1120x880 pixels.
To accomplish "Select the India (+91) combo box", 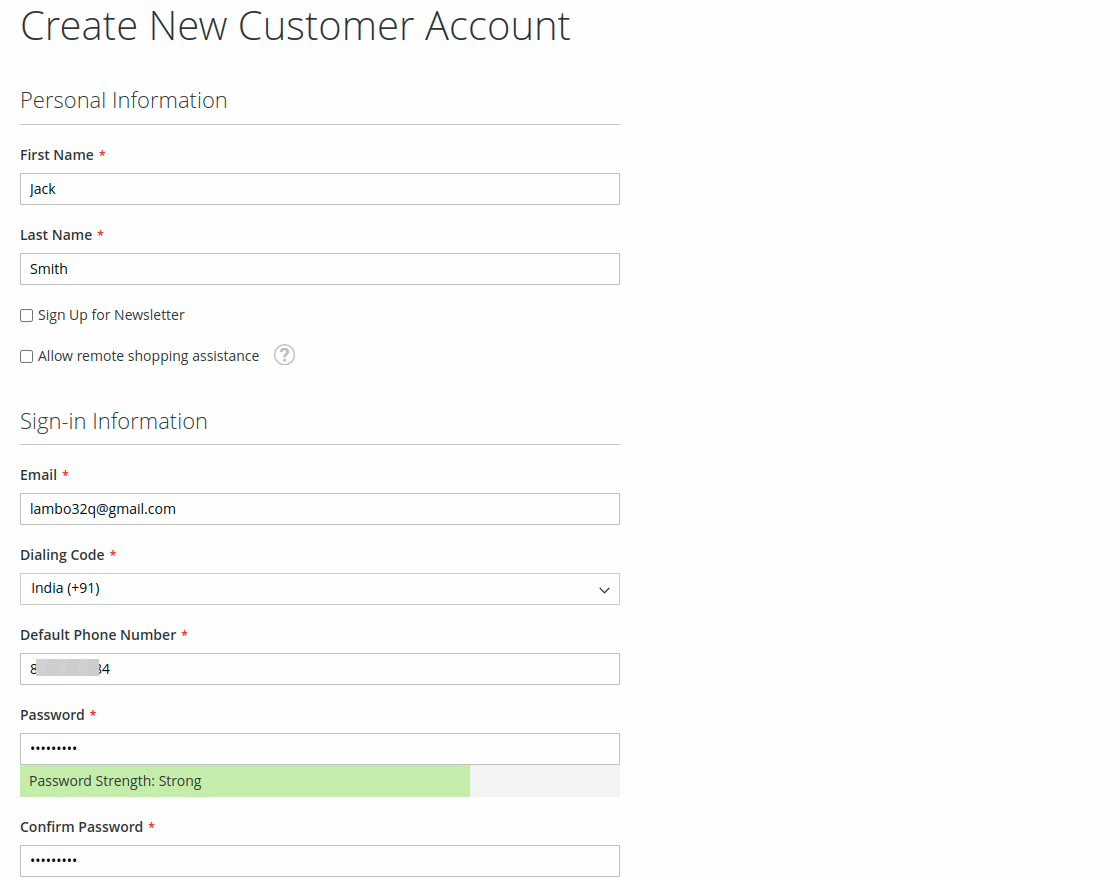I will (x=320, y=589).
